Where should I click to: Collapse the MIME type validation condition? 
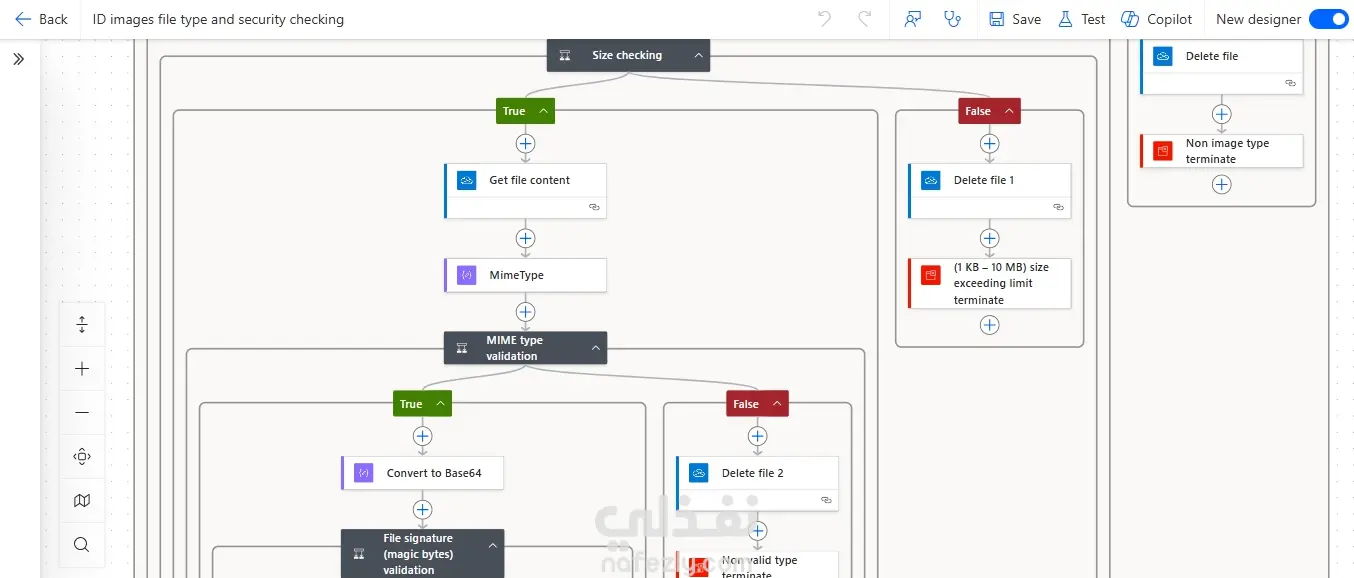point(596,348)
